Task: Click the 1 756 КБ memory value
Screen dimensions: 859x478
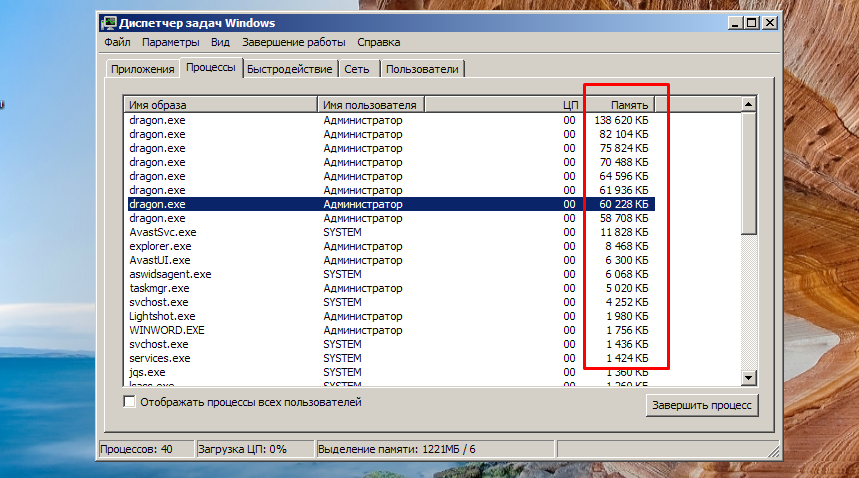Action: 627,330
